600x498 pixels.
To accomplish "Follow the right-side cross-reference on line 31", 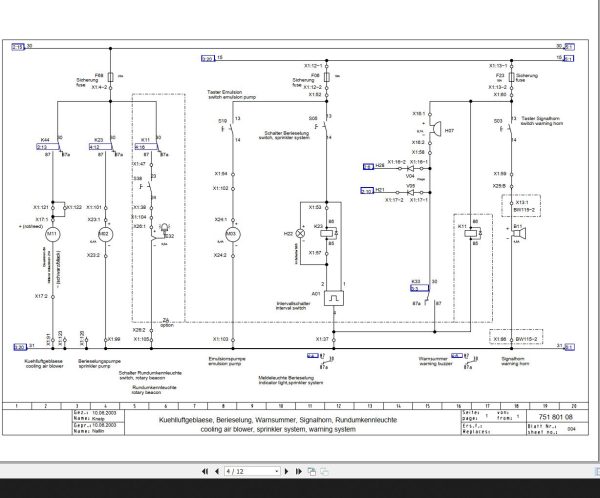I will click(569, 347).
